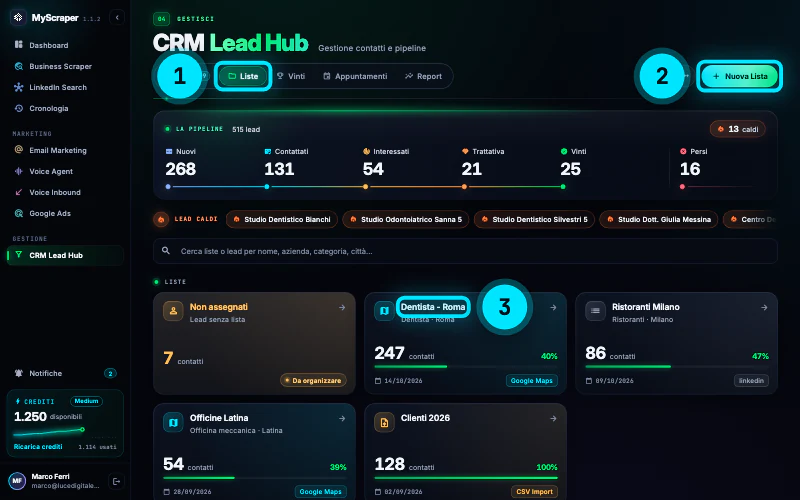Viewport: 800px width, 500px height.
Task: Collapse the sidebar with the chevron button
Action: click(x=117, y=17)
